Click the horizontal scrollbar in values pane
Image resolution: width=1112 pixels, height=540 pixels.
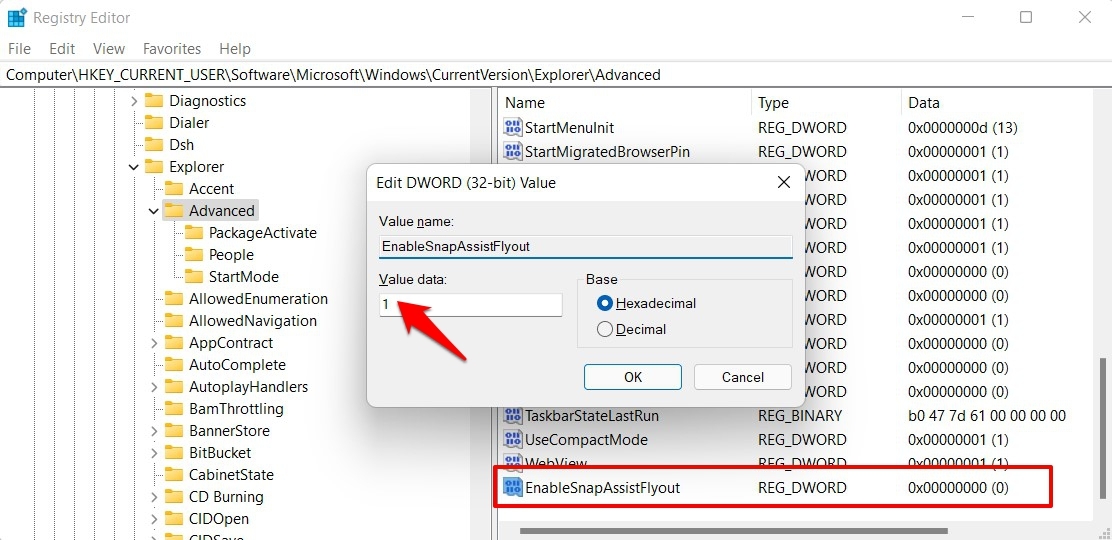coord(733,531)
